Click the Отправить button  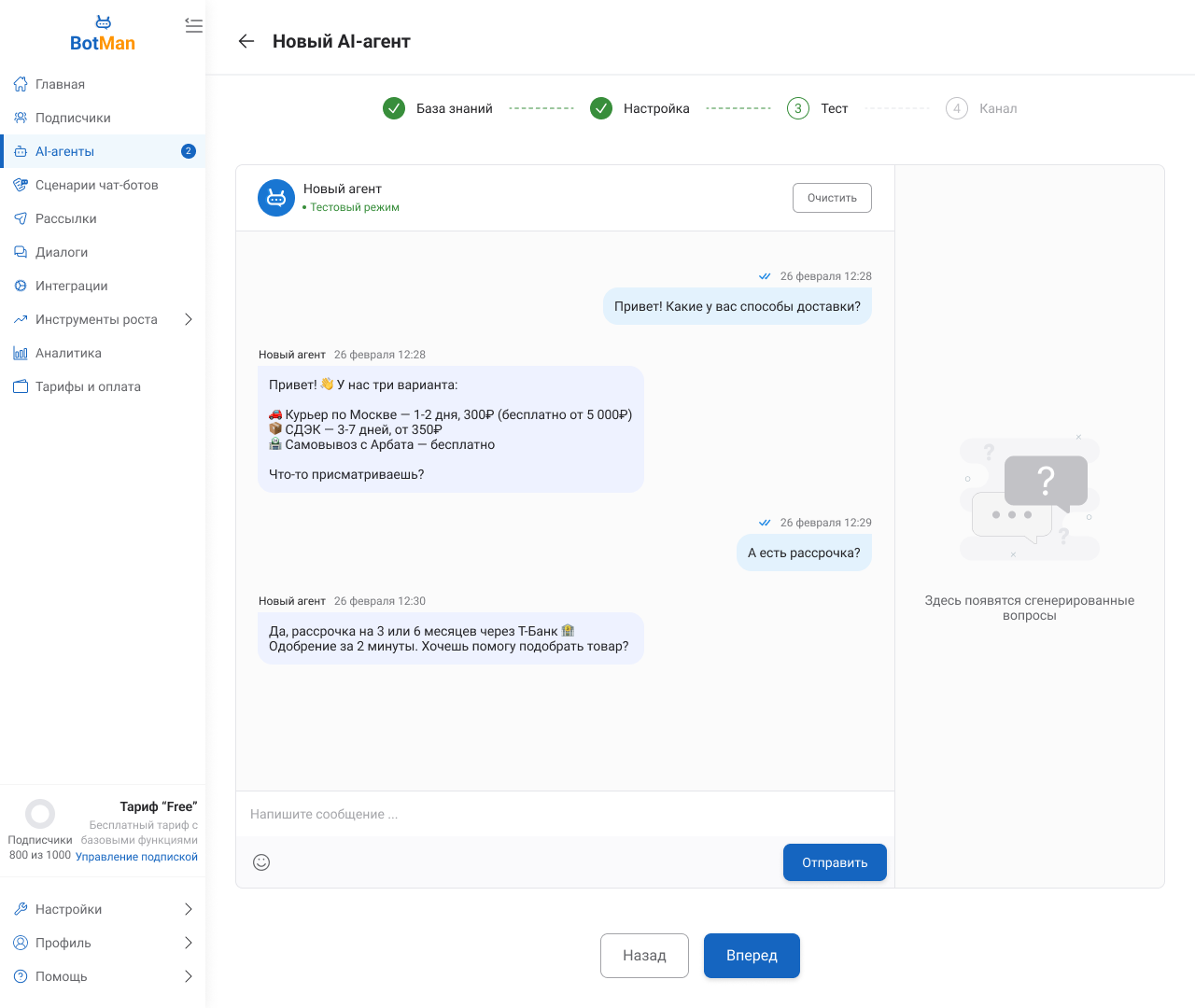835,862
